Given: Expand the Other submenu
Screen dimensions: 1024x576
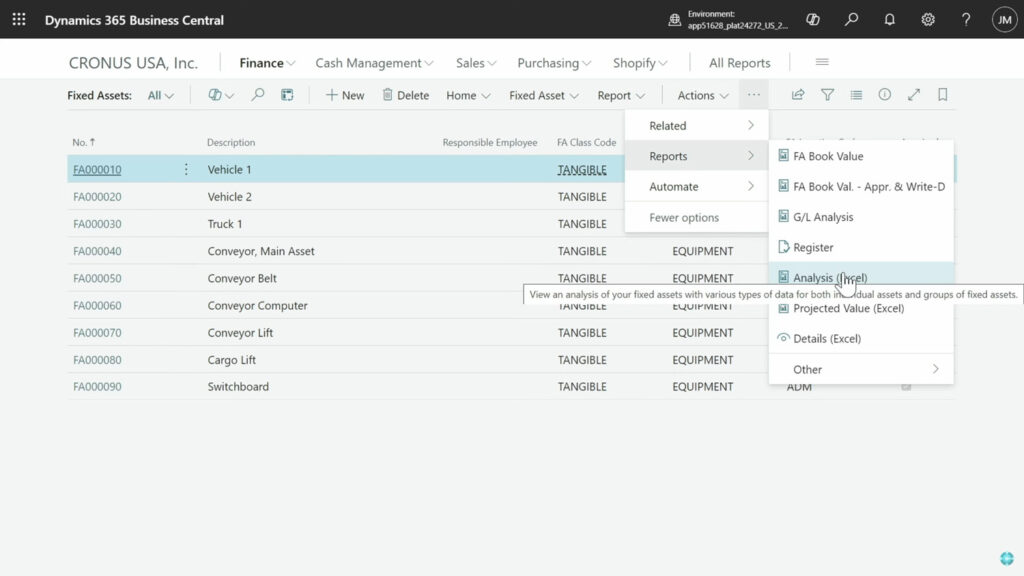Looking at the screenshot, I should click(x=861, y=369).
